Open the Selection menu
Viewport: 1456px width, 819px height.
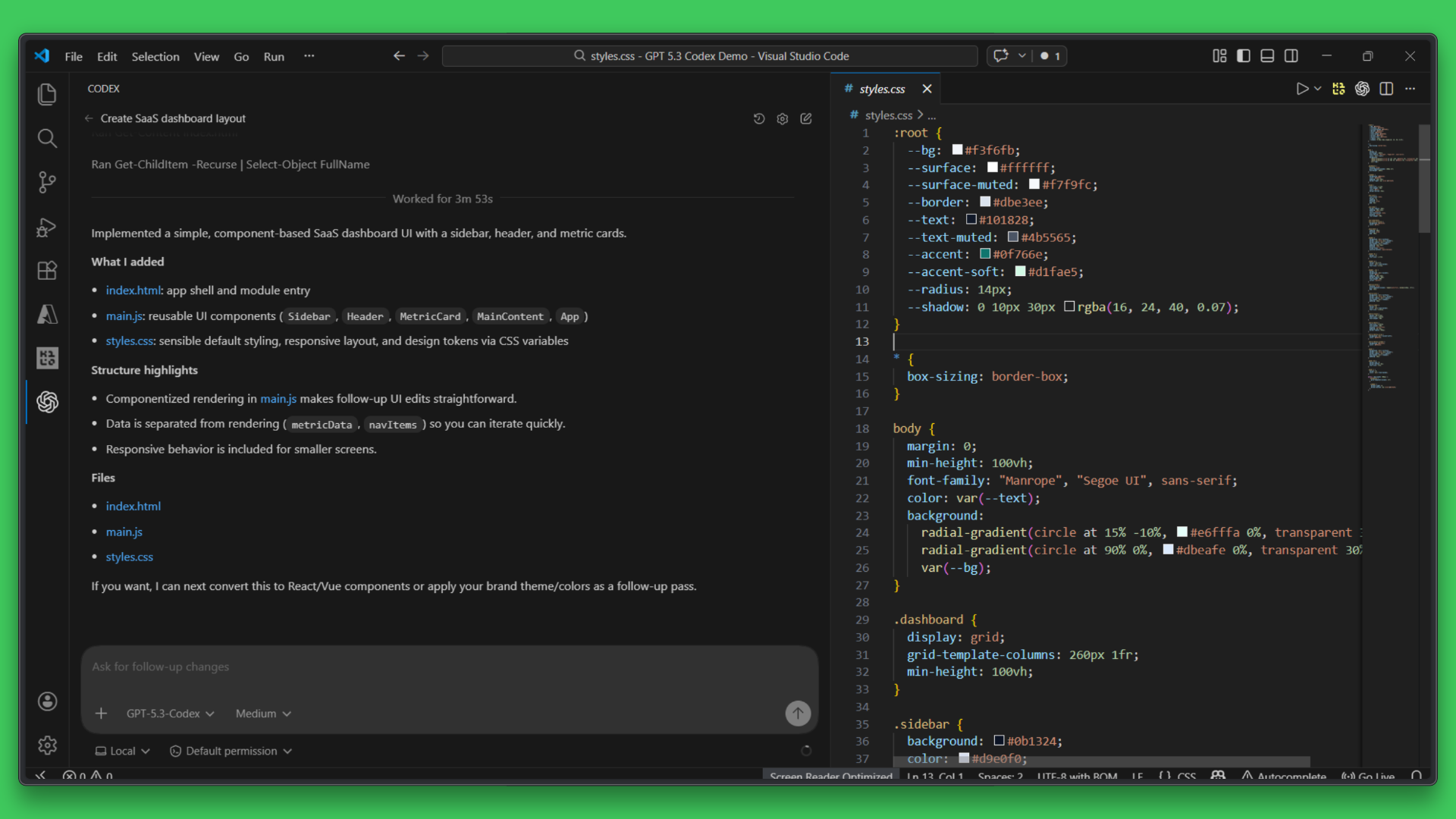155,57
